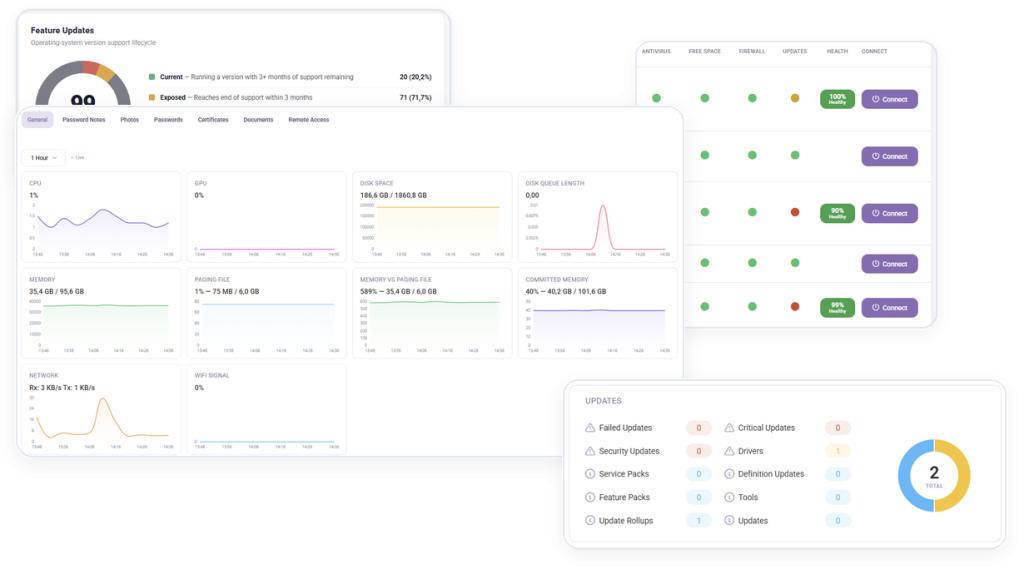Click the Feature Updates gauge chart

coord(83,84)
